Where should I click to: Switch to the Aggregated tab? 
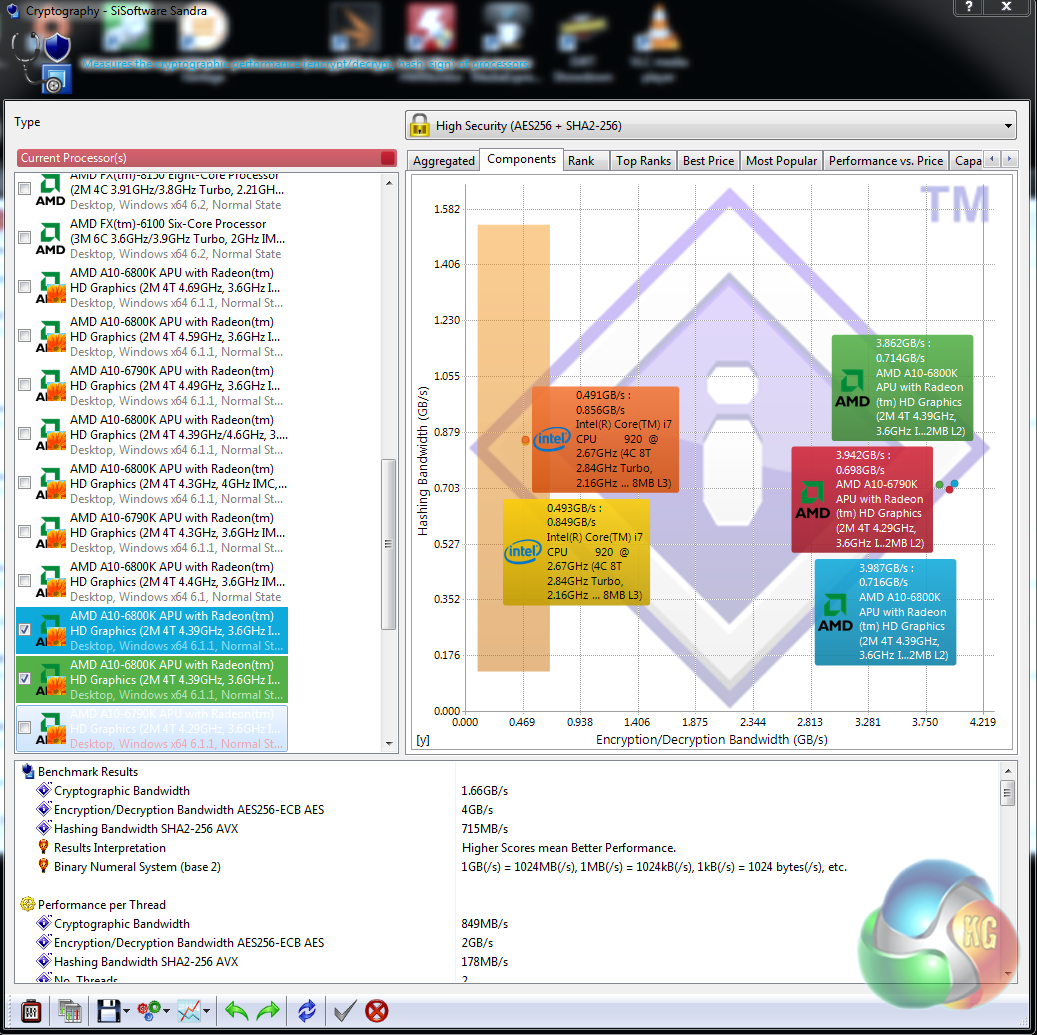(x=443, y=160)
